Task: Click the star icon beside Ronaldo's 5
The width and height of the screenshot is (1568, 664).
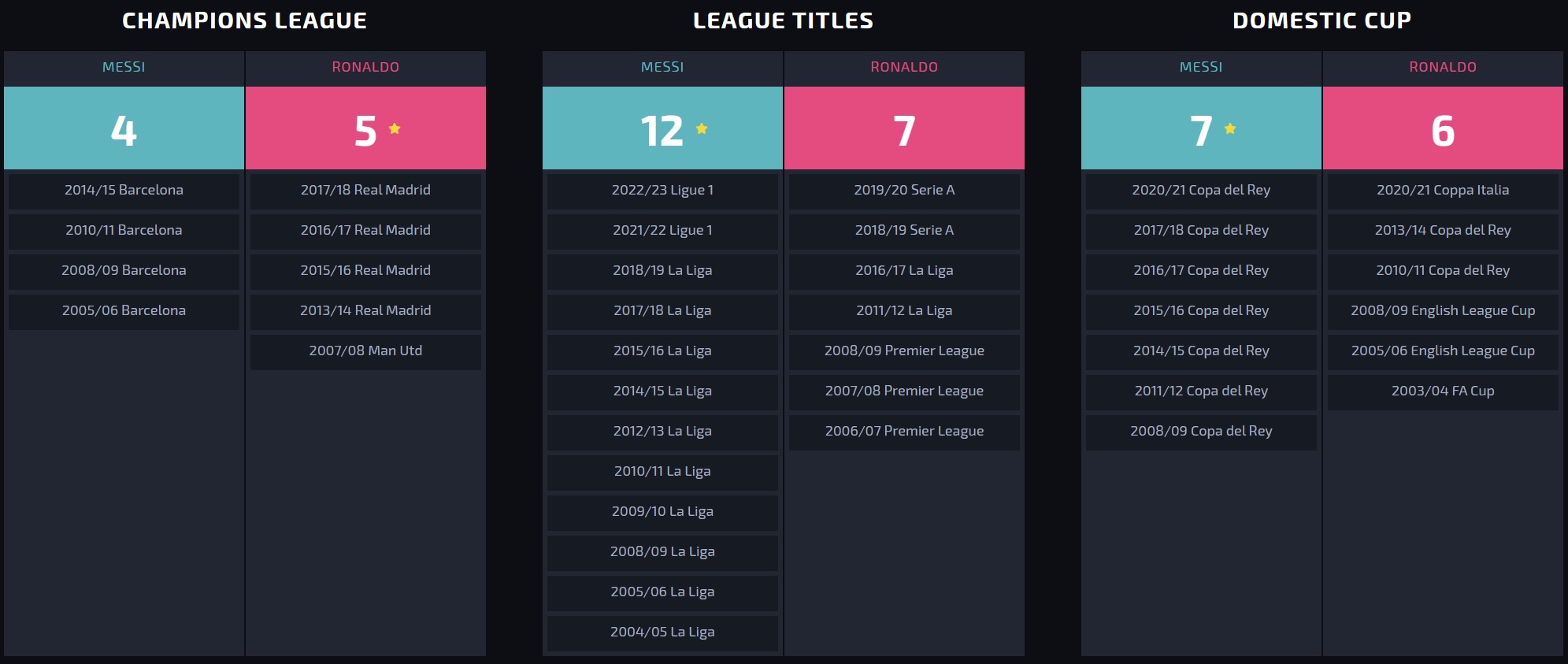Action: click(x=395, y=128)
